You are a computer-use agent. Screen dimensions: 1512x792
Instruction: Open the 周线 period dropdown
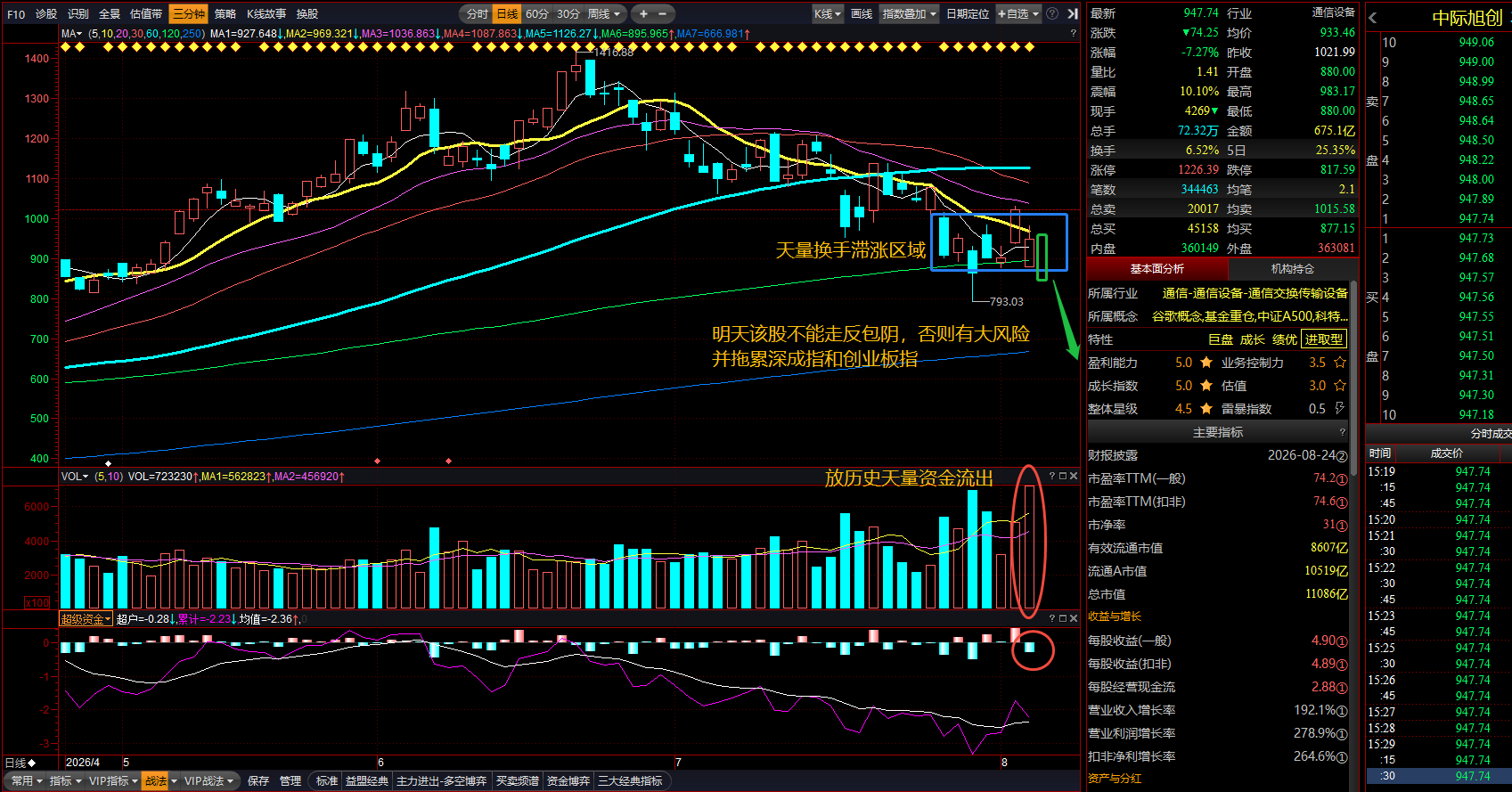click(604, 13)
